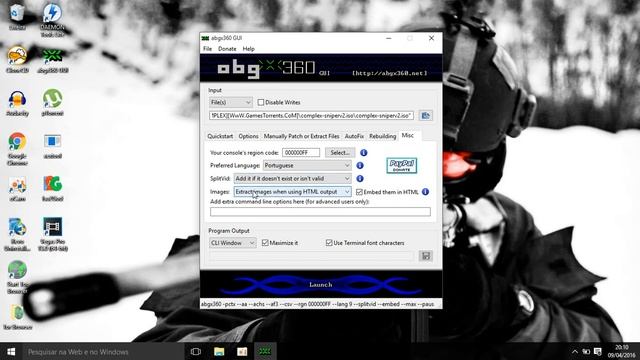Open the notification center tray icon
This screenshot has height=360, width=640.
[598, 351]
